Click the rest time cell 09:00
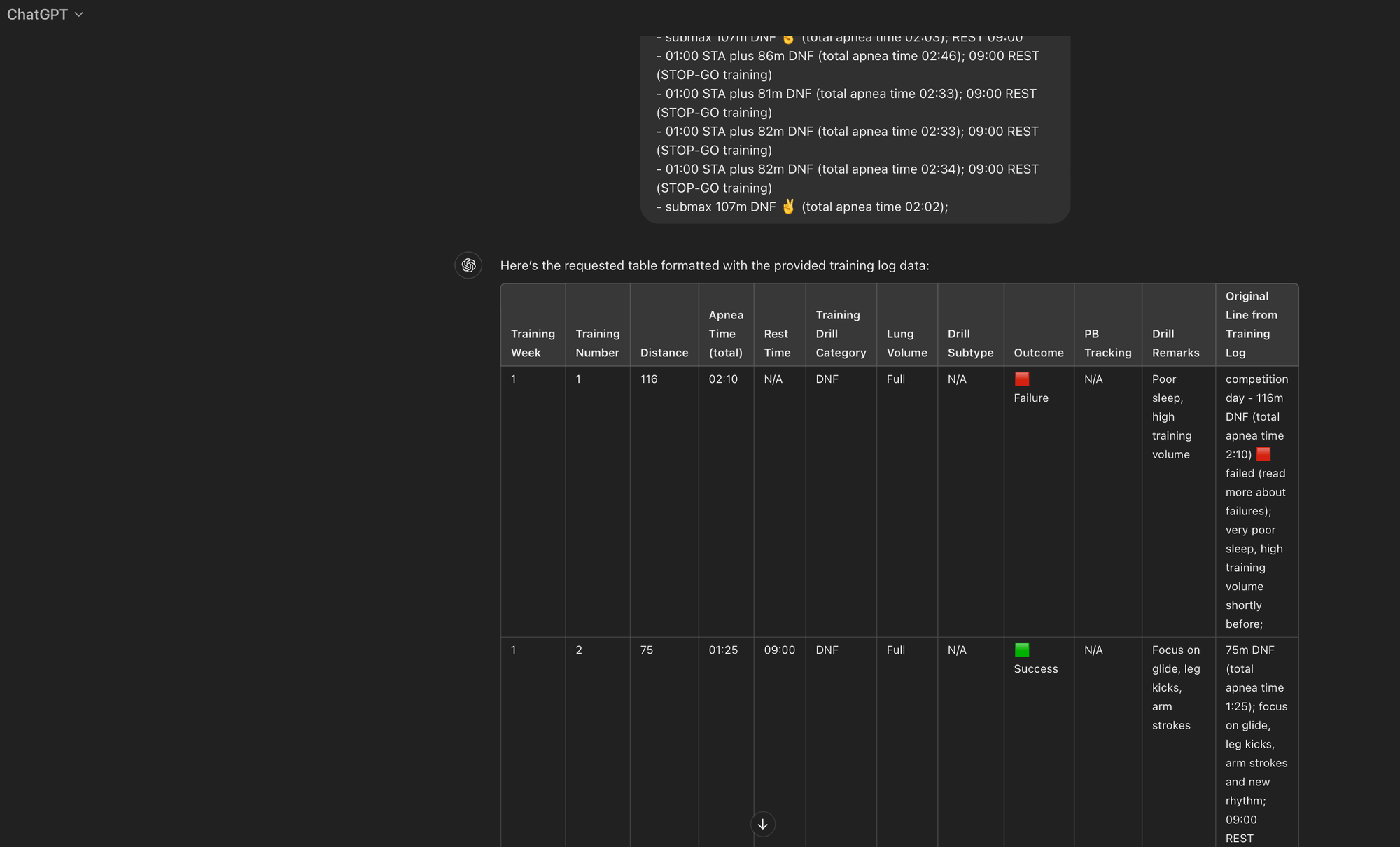 [779, 650]
